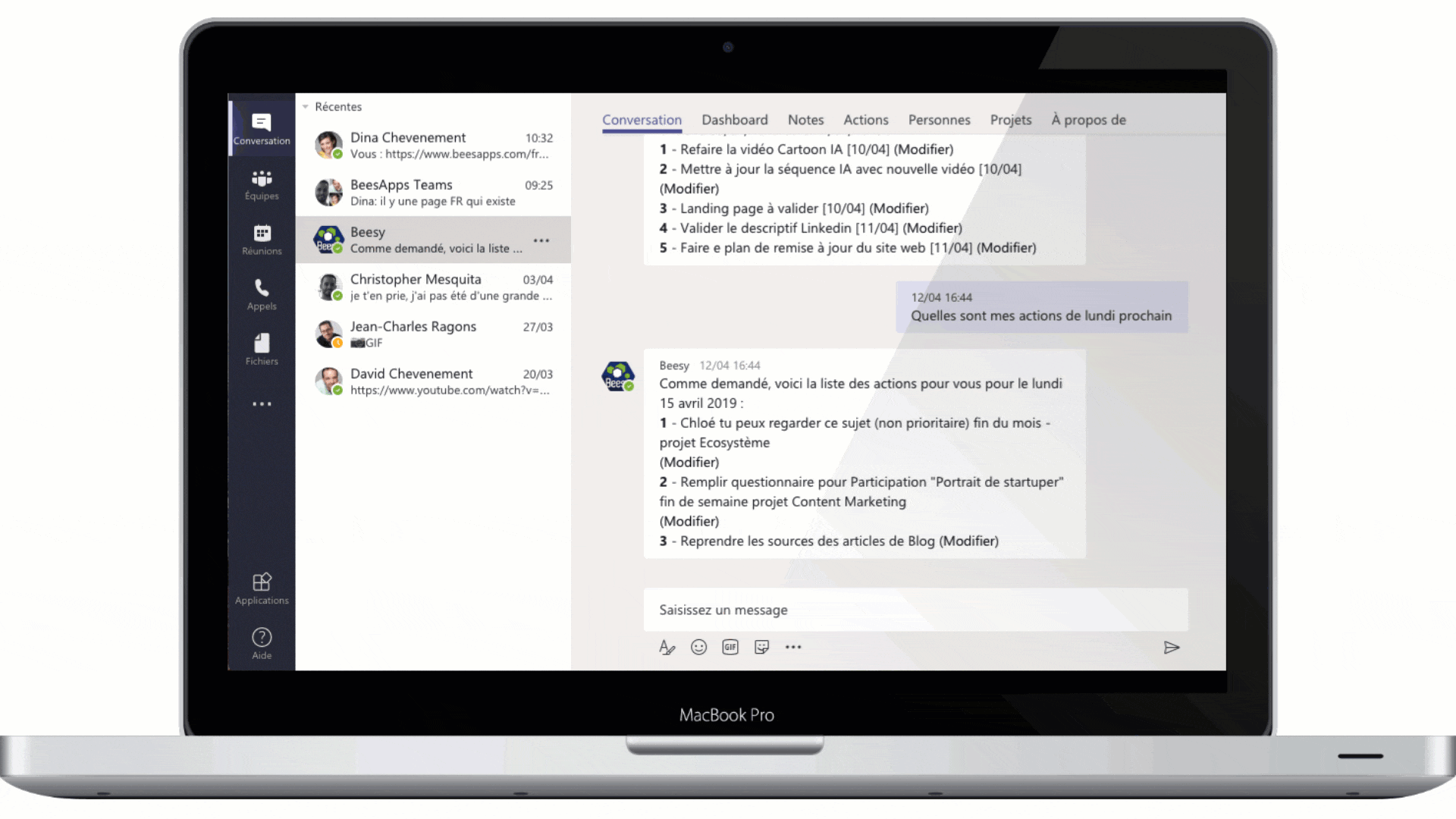This screenshot has height=819, width=1456.
Task: Click the emoji picker icon
Action: (x=699, y=647)
